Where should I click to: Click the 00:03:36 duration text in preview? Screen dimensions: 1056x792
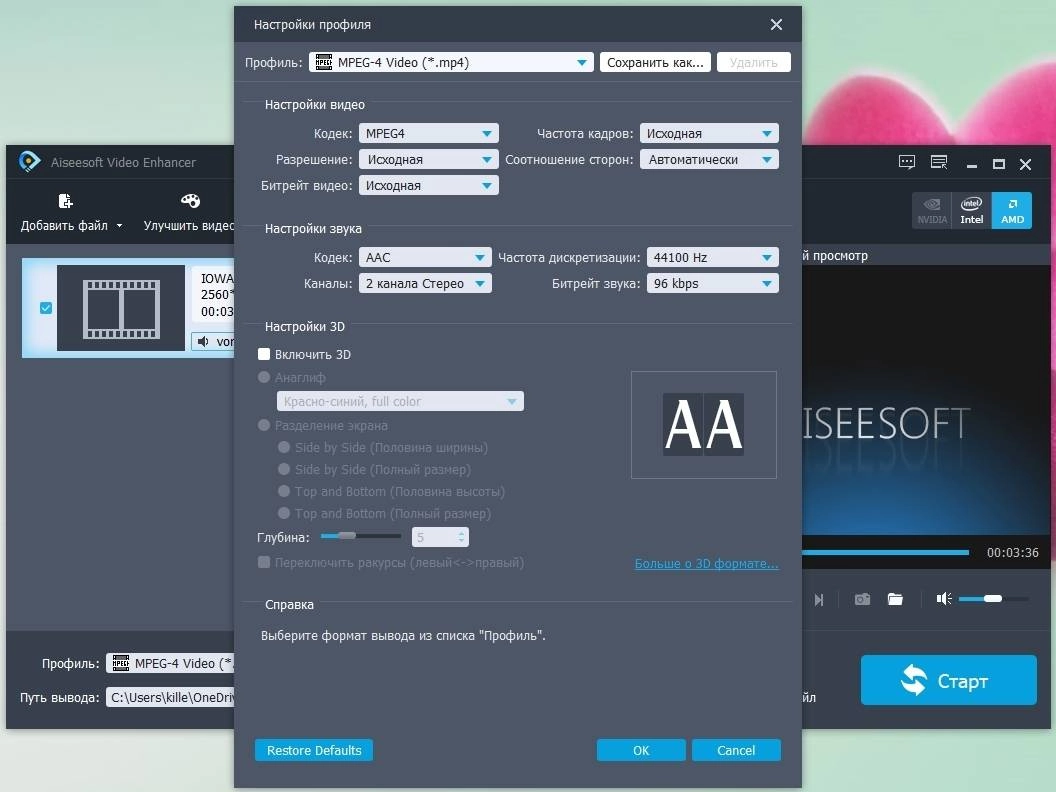coord(1012,553)
